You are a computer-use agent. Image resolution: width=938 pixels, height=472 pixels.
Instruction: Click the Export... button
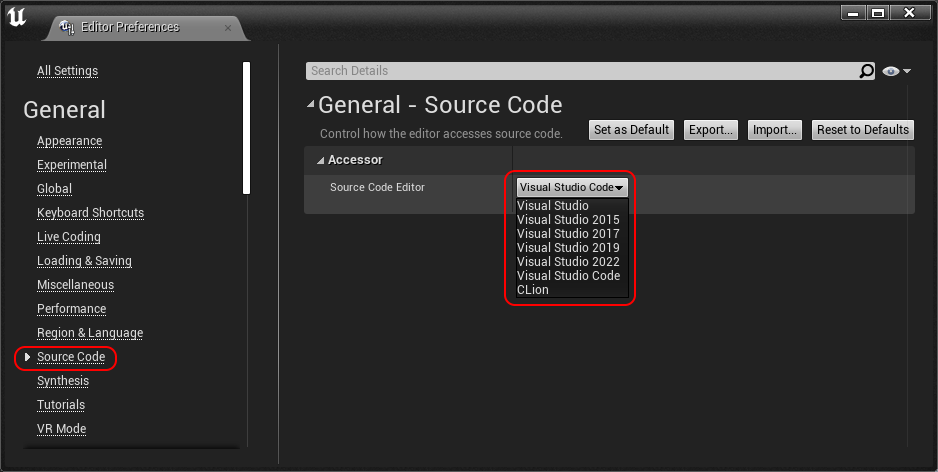point(711,130)
